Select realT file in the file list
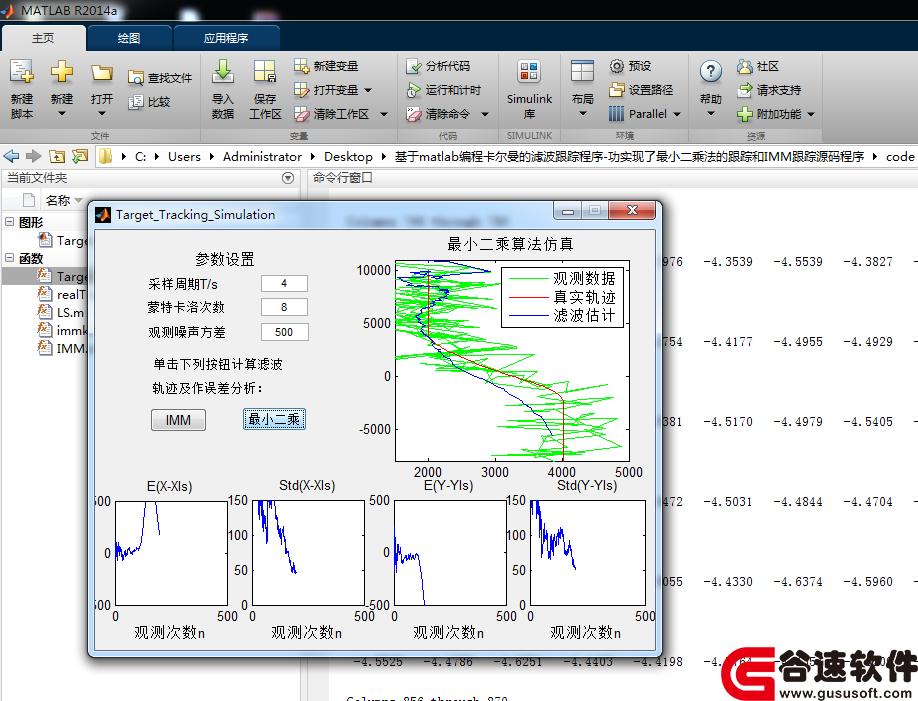The image size is (918, 701). [x=61, y=295]
